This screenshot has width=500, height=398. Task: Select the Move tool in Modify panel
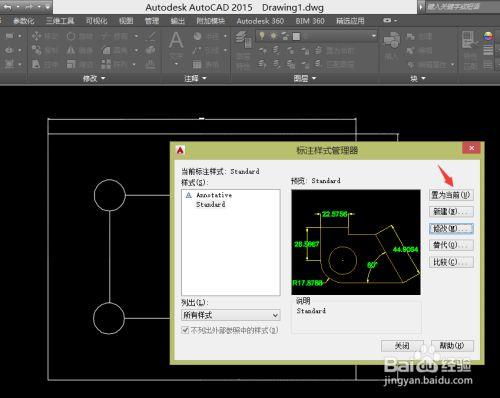[44, 36]
